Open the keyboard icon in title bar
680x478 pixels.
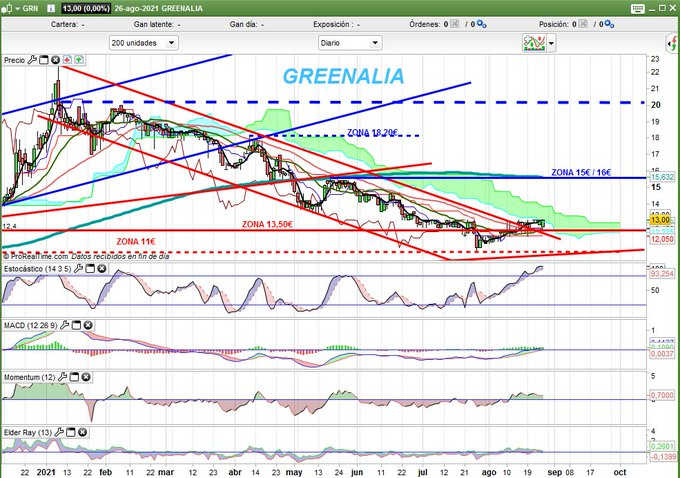[638, 8]
